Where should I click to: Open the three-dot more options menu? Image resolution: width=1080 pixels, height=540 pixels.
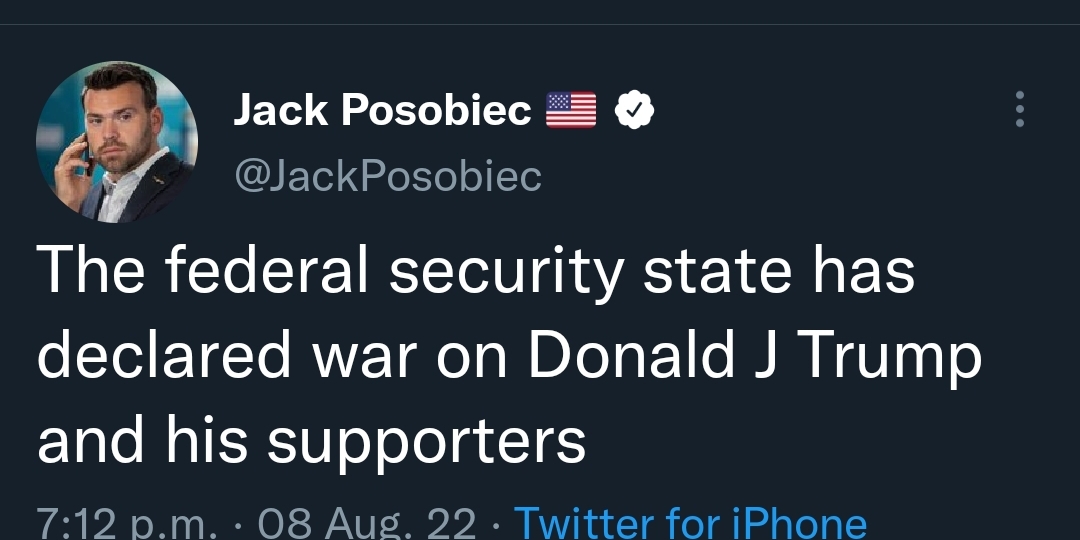pyautogui.click(x=1019, y=110)
